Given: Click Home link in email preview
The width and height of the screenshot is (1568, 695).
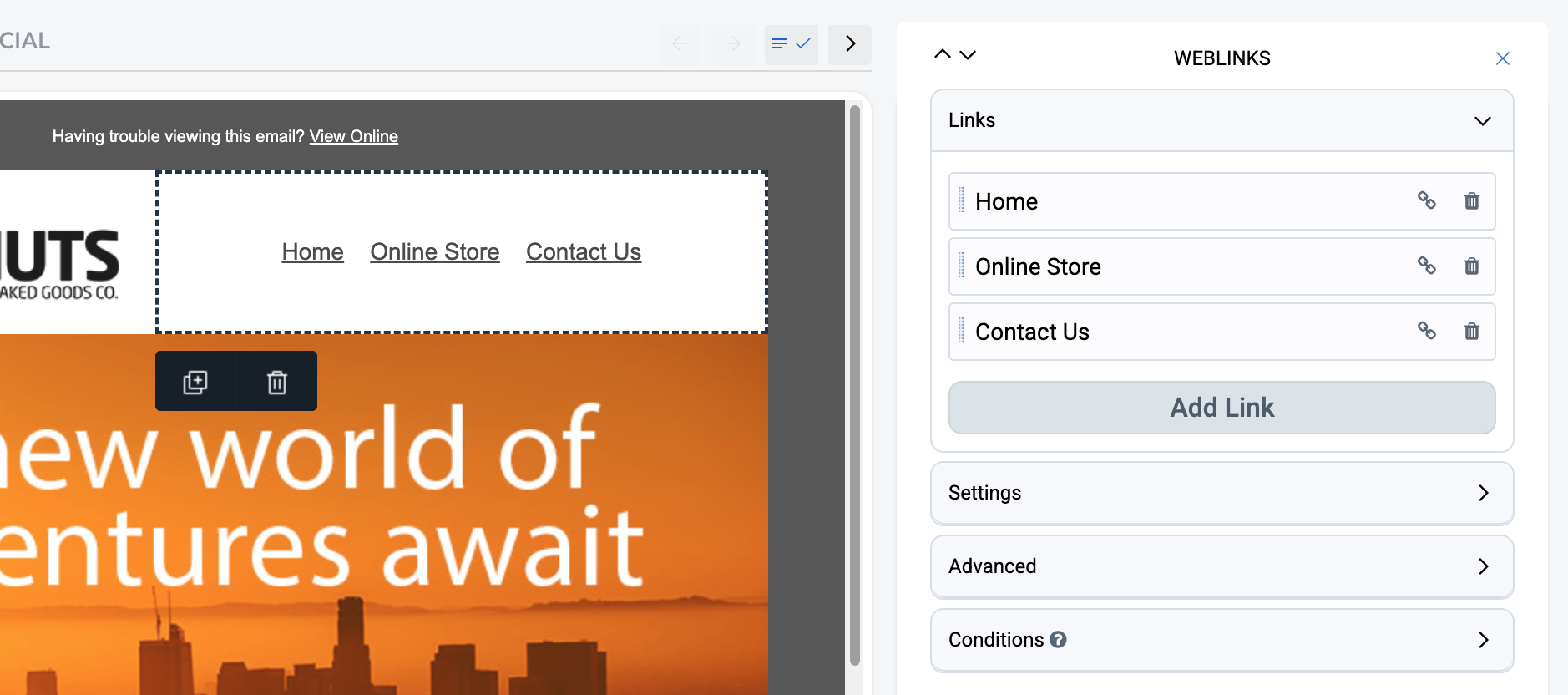Looking at the screenshot, I should pyautogui.click(x=313, y=251).
